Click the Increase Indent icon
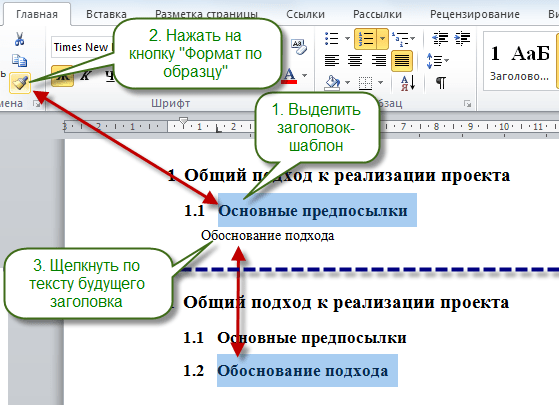The height and width of the screenshot is (406, 559). pyautogui.click(x=462, y=38)
